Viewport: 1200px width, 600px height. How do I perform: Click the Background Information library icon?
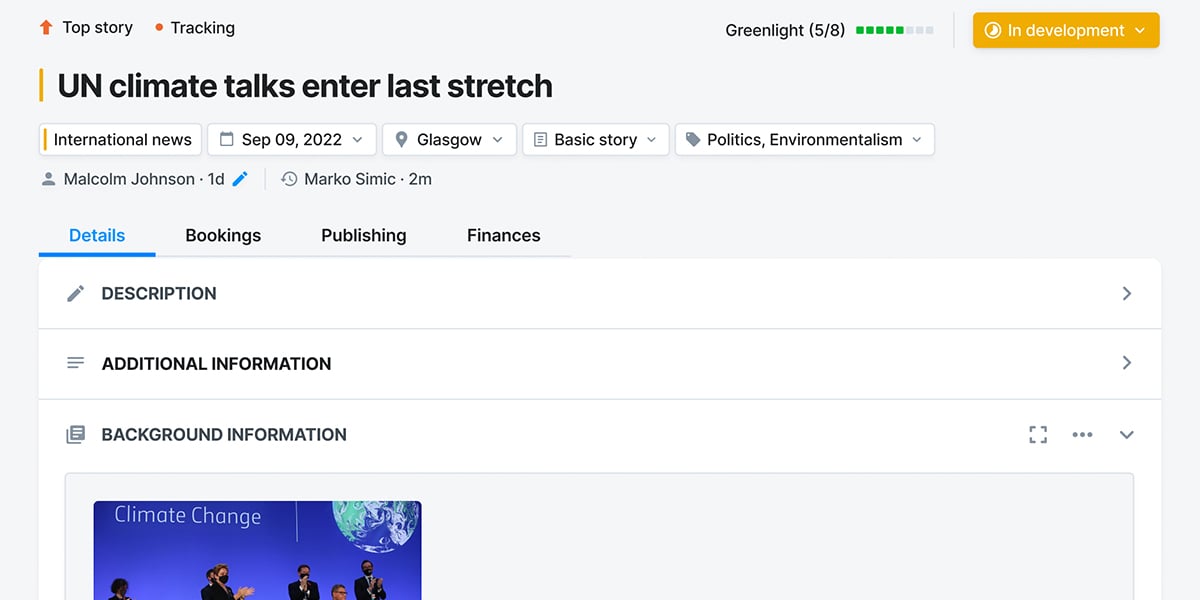[x=75, y=435]
